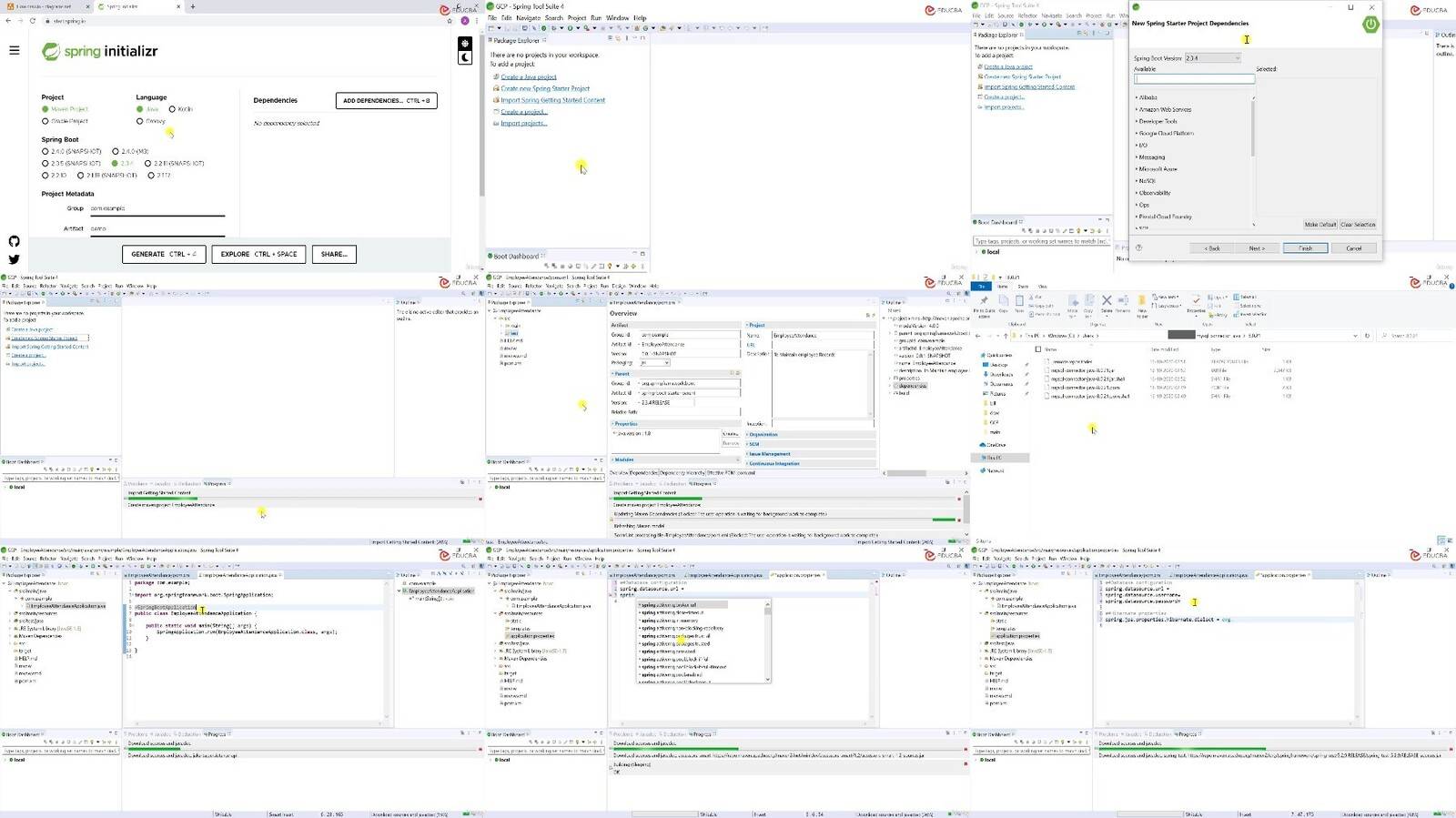Click the GENERATE button on Spring Initializr
Screen dimensions: 1456x818
pos(164,254)
